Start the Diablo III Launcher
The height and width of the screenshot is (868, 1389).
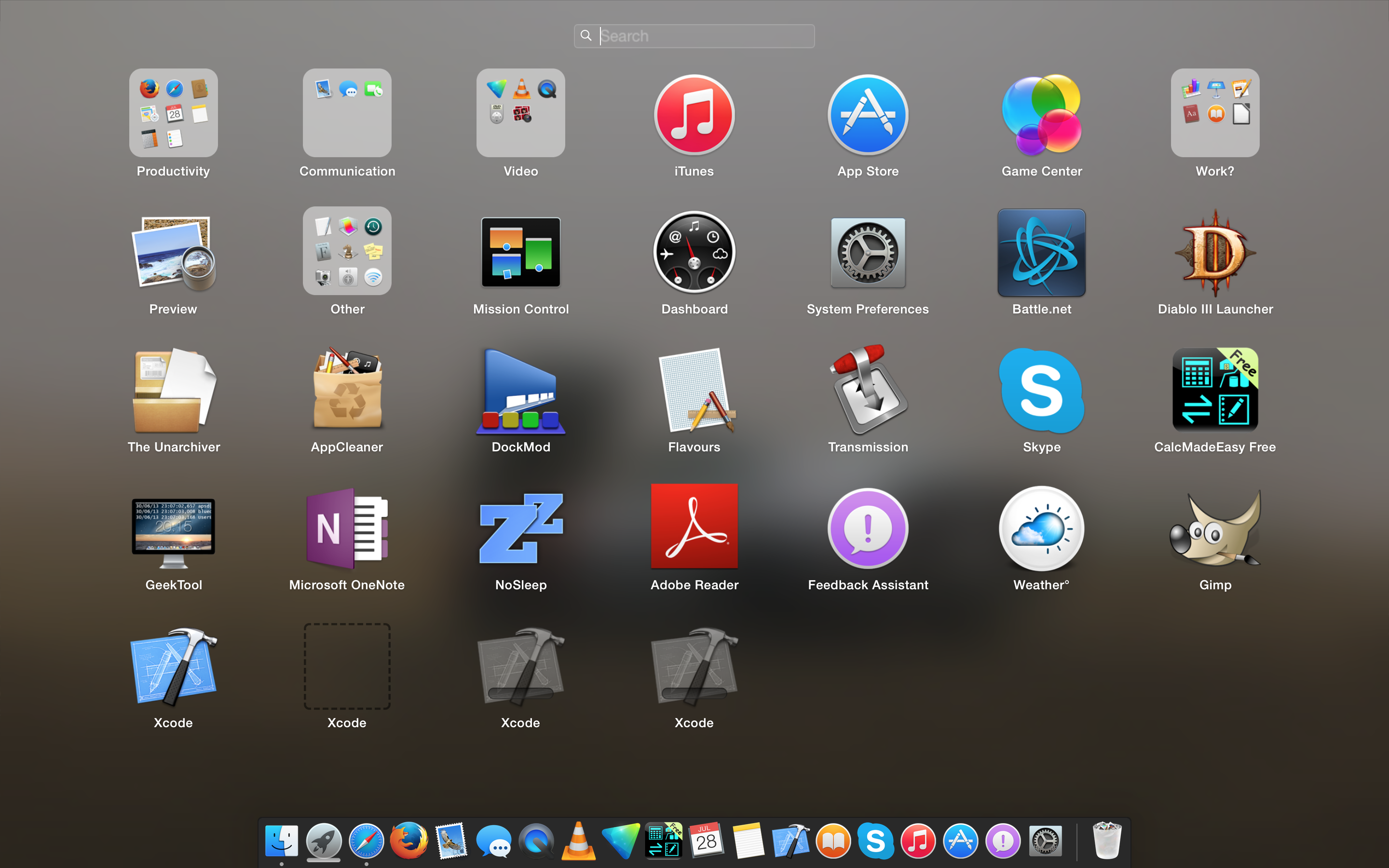[1215, 253]
